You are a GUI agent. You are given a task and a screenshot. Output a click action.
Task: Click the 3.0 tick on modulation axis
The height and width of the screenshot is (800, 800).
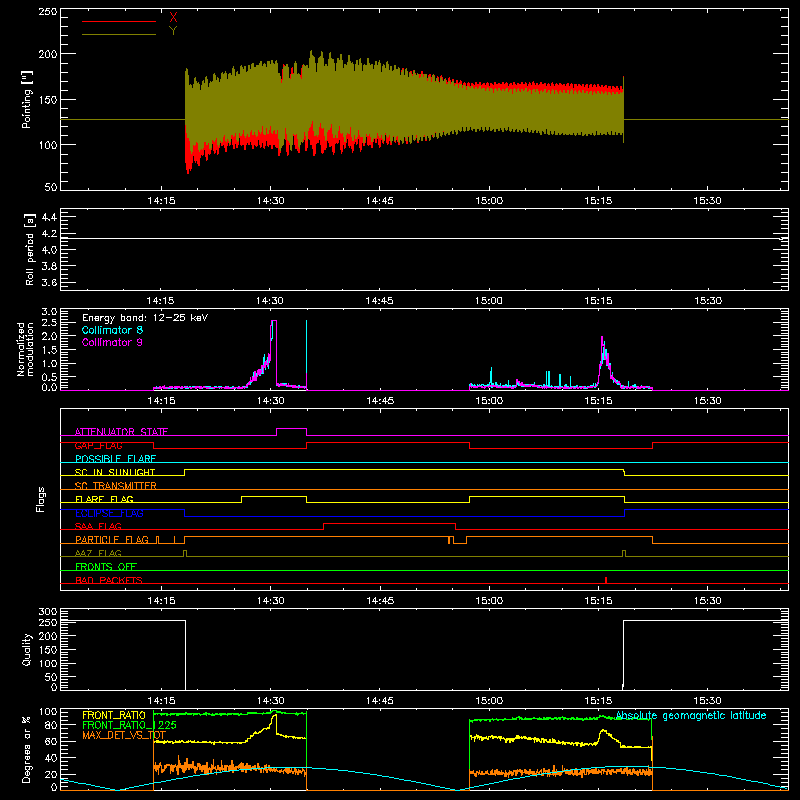[49, 312]
